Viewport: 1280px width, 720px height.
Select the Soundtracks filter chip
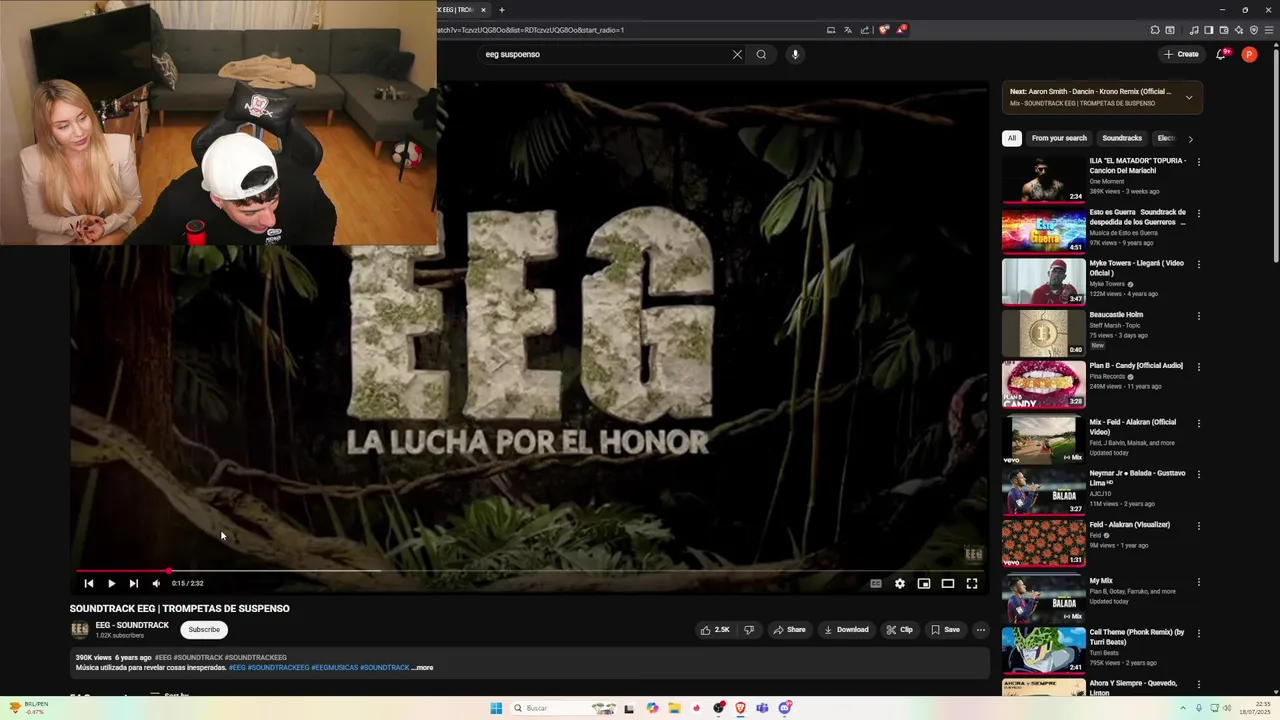coord(1122,138)
